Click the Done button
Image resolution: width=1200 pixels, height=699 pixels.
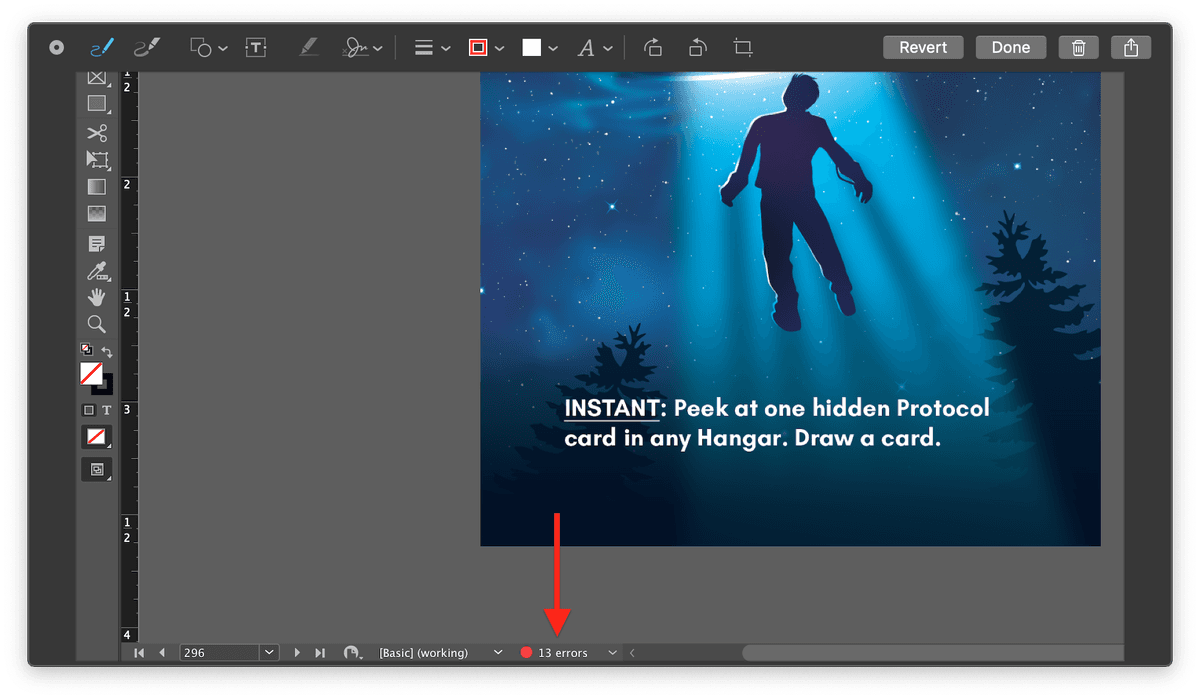click(1010, 47)
